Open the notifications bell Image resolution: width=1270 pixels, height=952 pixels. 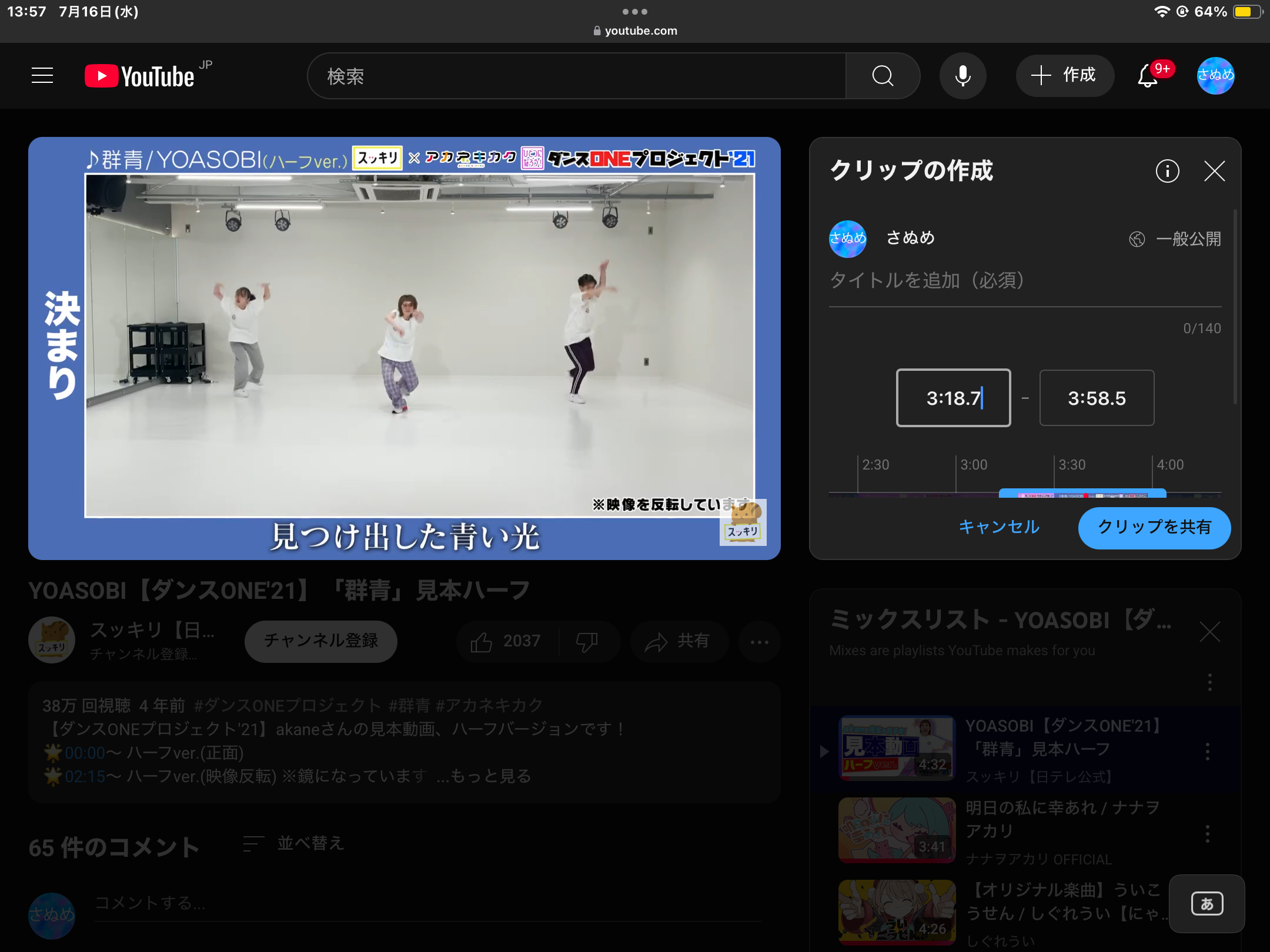[x=1148, y=76]
